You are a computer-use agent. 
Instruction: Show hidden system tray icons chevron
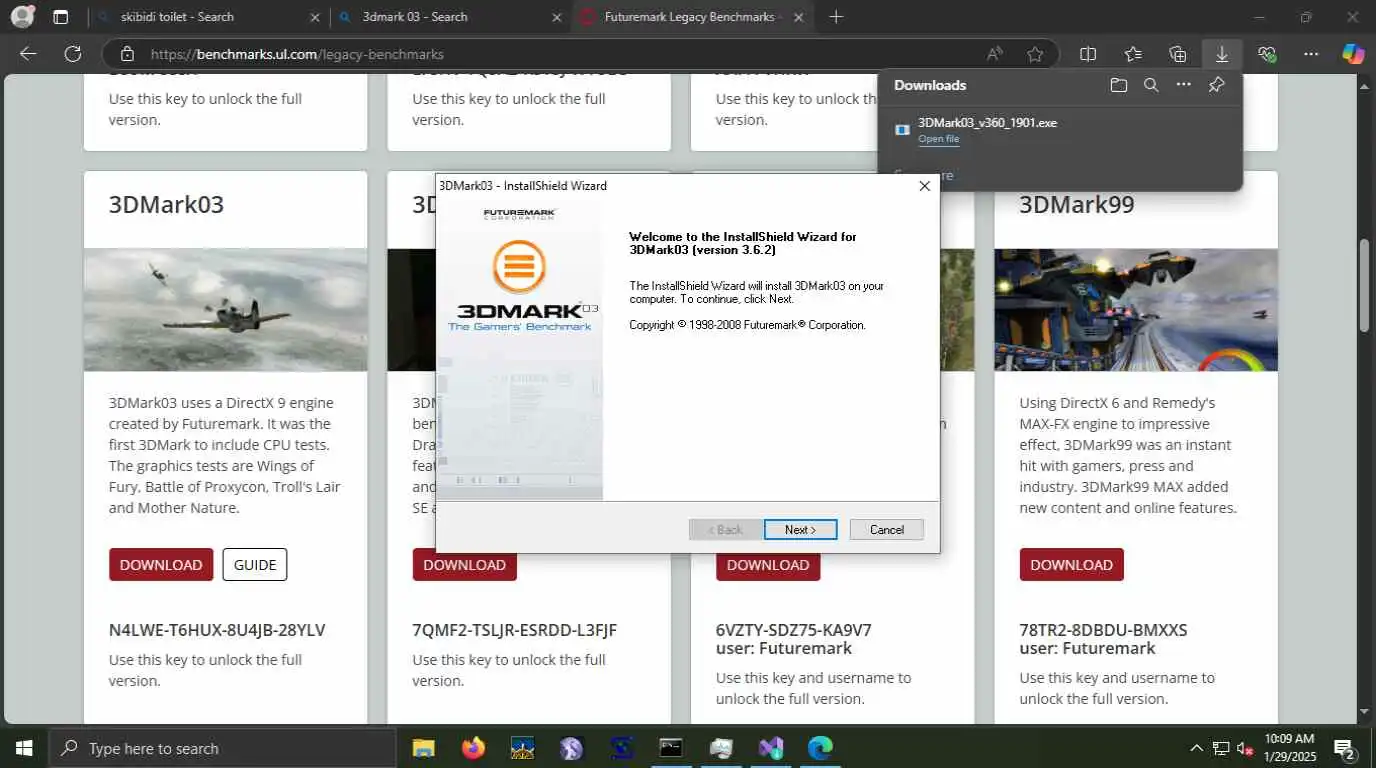click(1196, 748)
